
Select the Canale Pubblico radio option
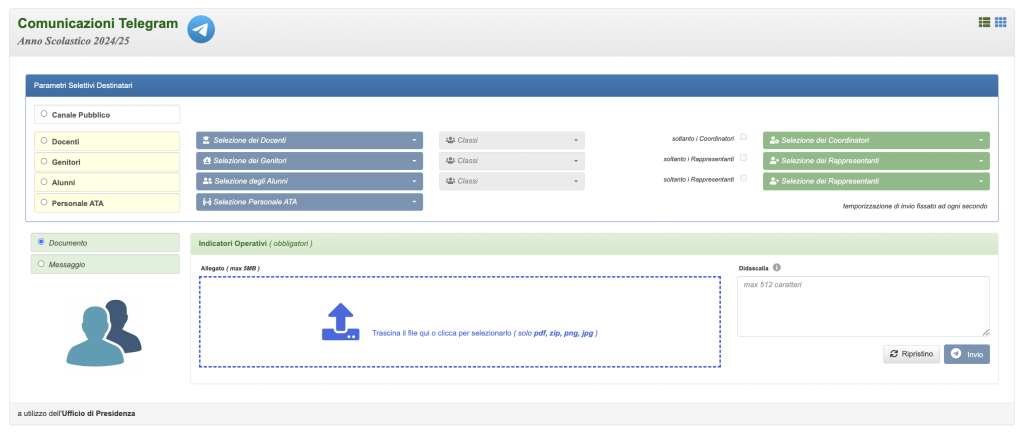click(42, 115)
